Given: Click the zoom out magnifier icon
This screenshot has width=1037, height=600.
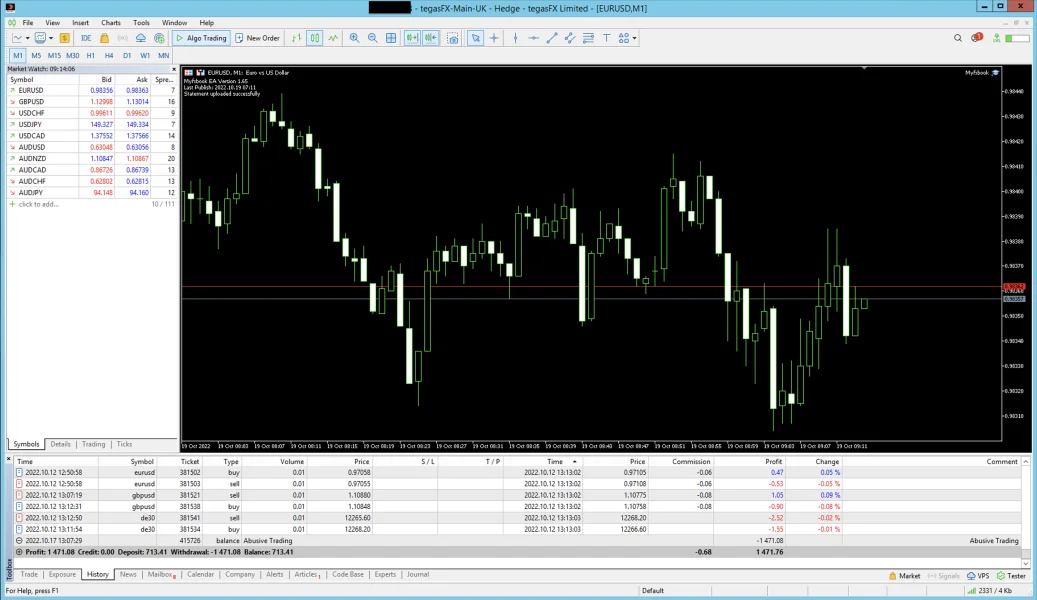Looking at the screenshot, I should (x=372, y=38).
